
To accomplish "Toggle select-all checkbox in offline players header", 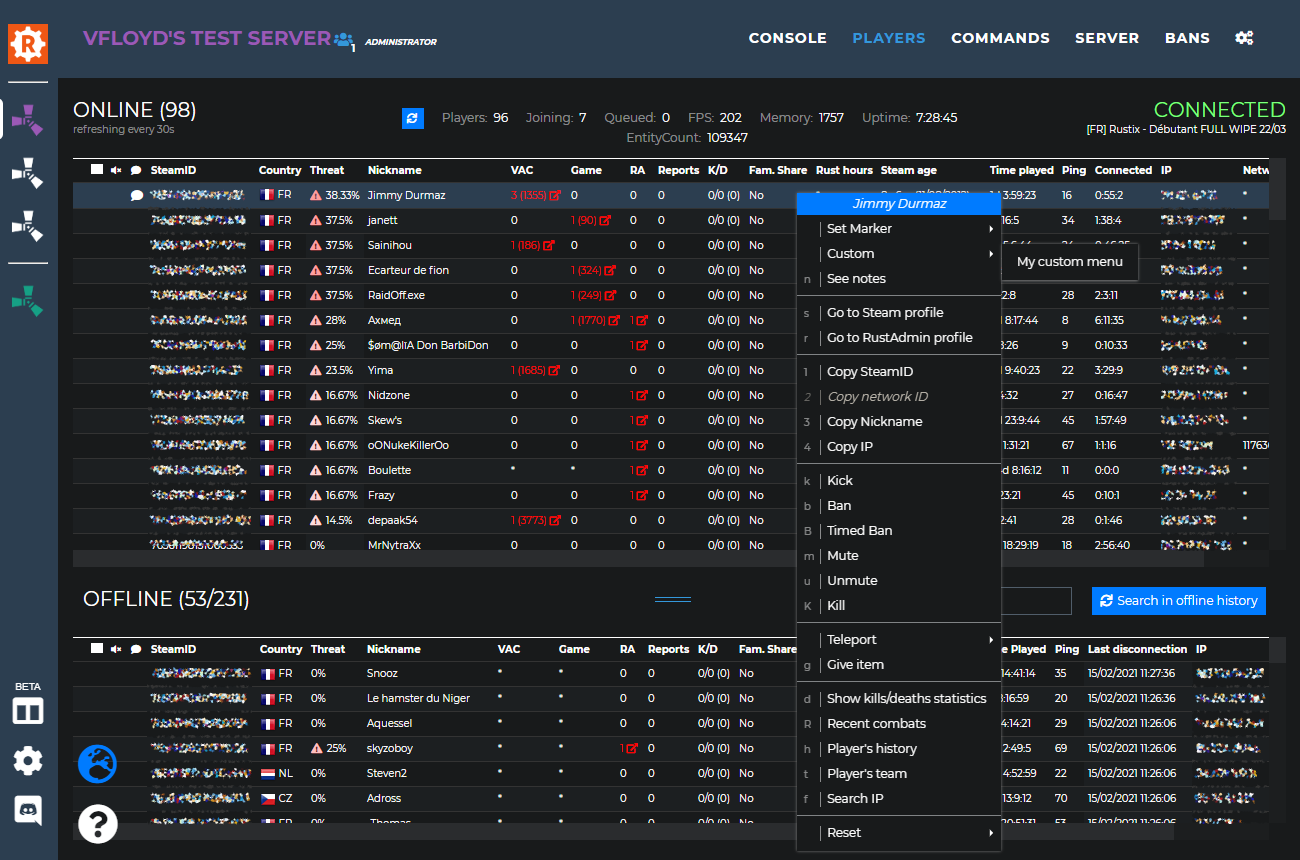I will click(97, 648).
